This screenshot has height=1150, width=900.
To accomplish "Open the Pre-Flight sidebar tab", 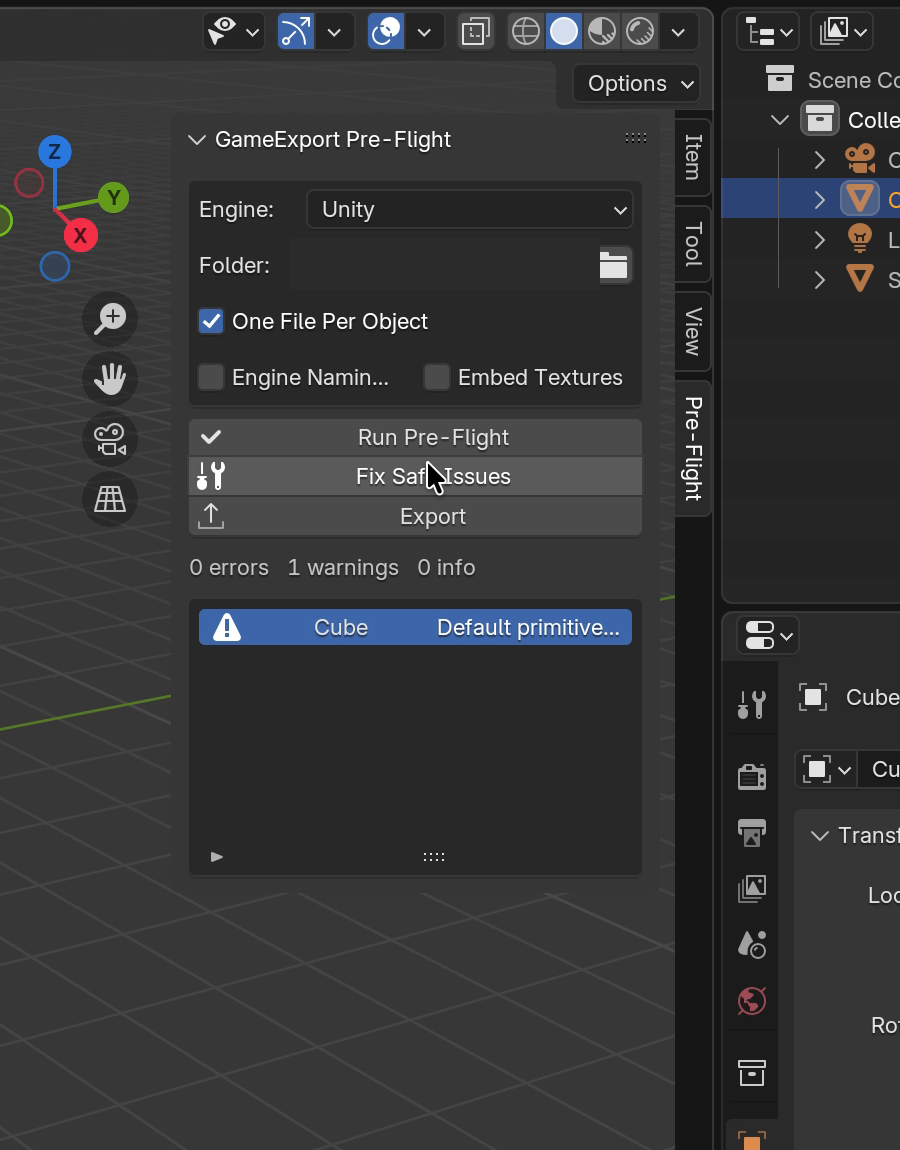I will (x=692, y=449).
